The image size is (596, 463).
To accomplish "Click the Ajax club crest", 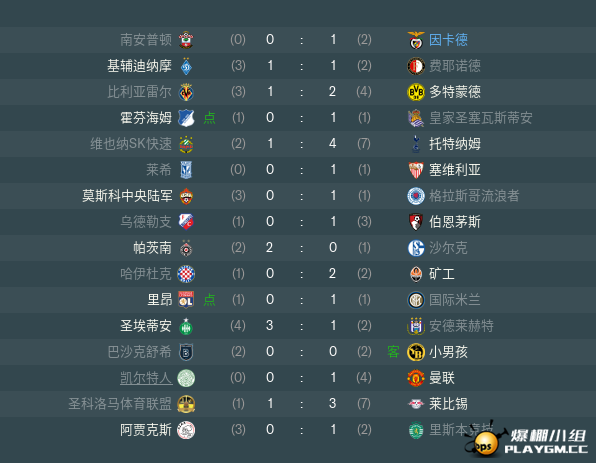I will [x=186, y=430].
